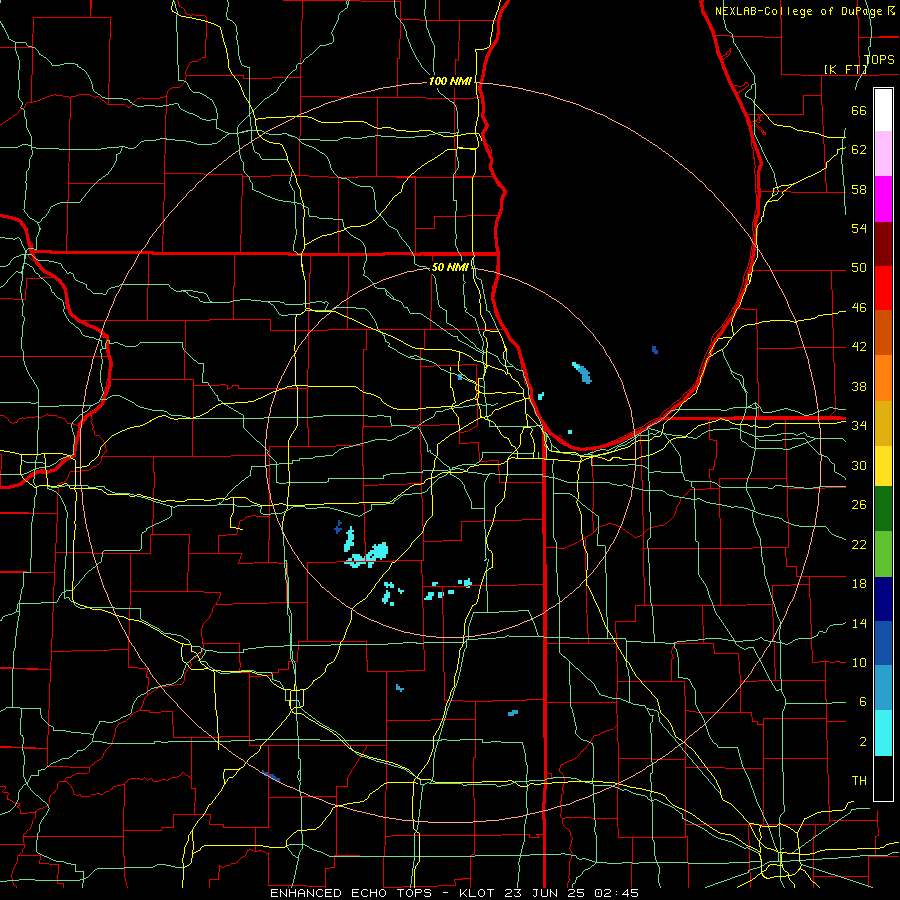The image size is (900, 900).
Task: Click the "100 NMI" range ring label
Action: point(450,81)
